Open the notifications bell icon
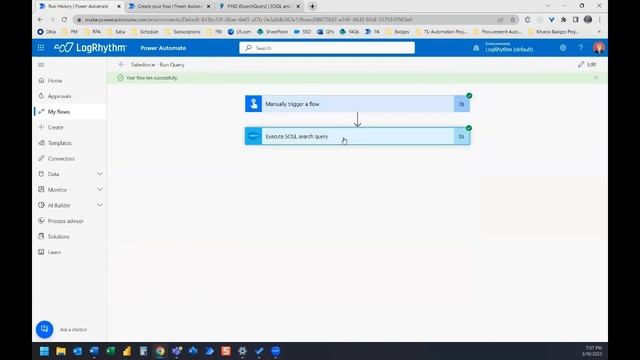The image size is (640, 360). pyautogui.click(x=476, y=48)
